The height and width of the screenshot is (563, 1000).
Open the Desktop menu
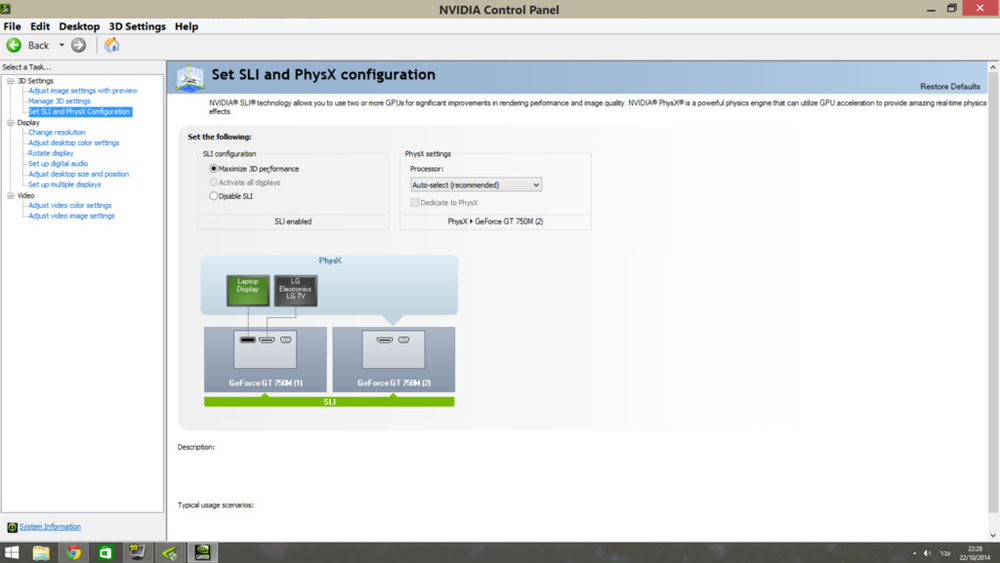[x=79, y=26]
